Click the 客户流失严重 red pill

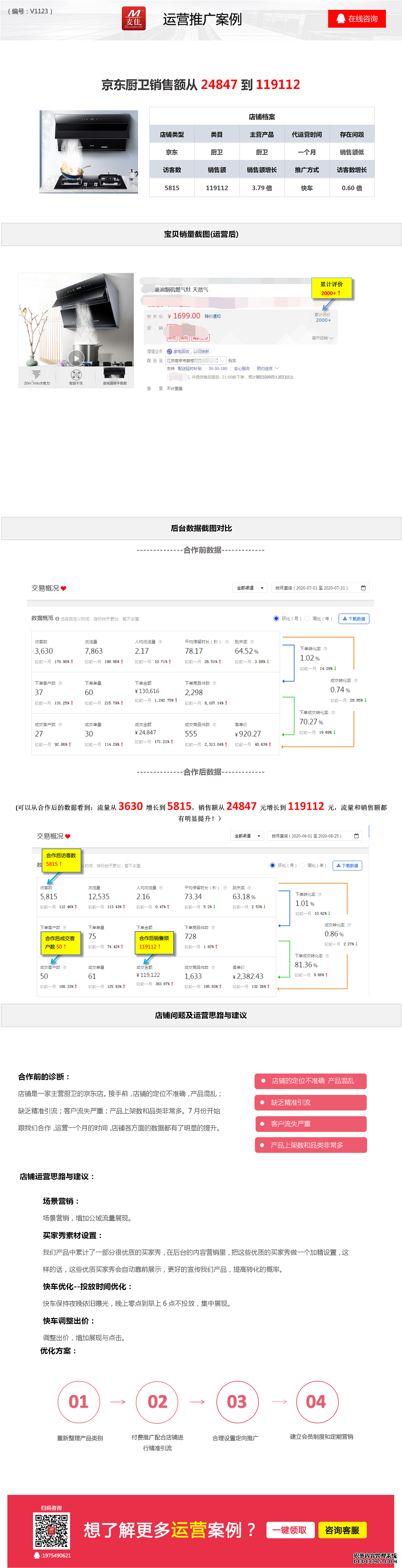311,1124
